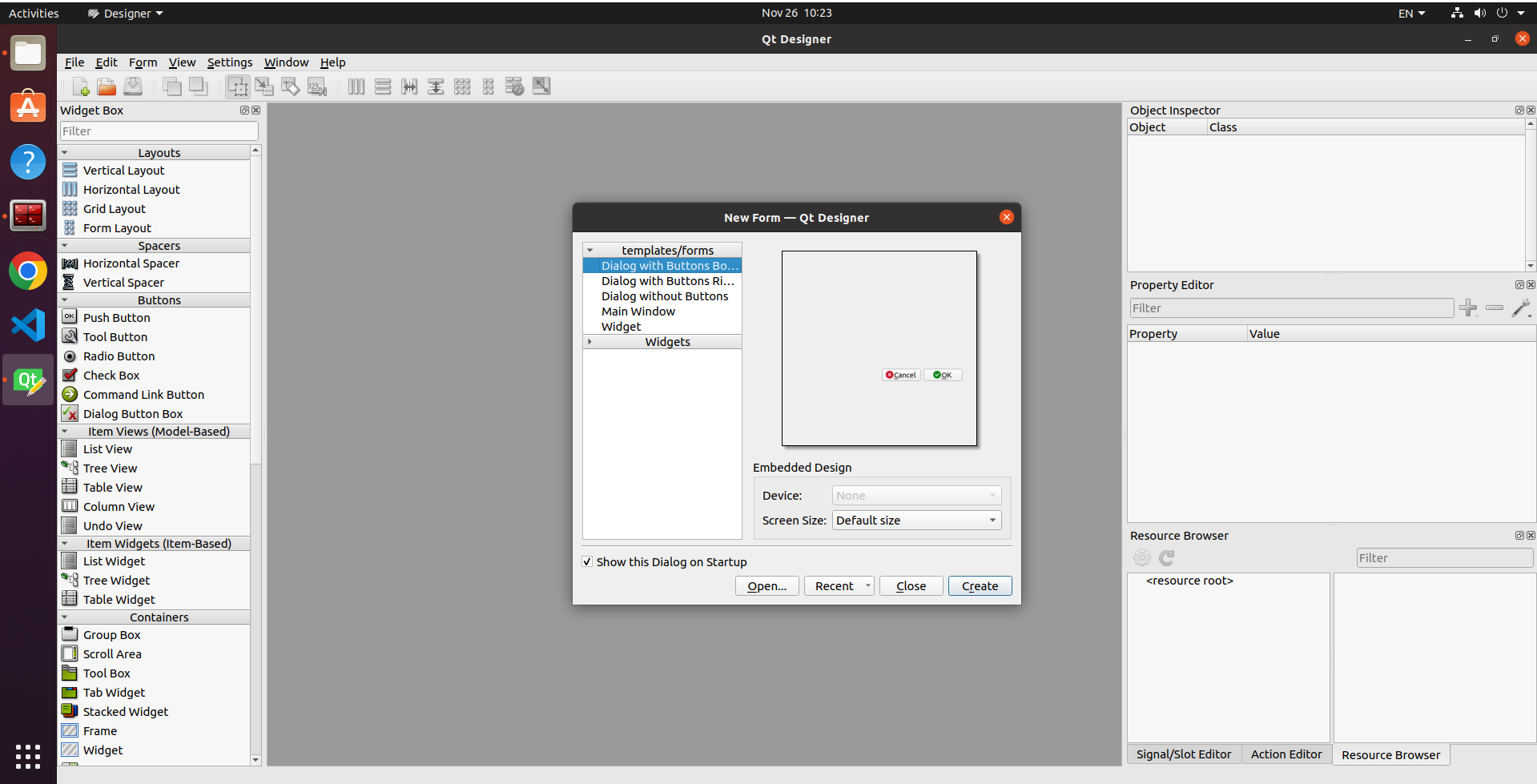Screen dimensions: 1537x784
Task: Click the Create button
Action: point(980,586)
